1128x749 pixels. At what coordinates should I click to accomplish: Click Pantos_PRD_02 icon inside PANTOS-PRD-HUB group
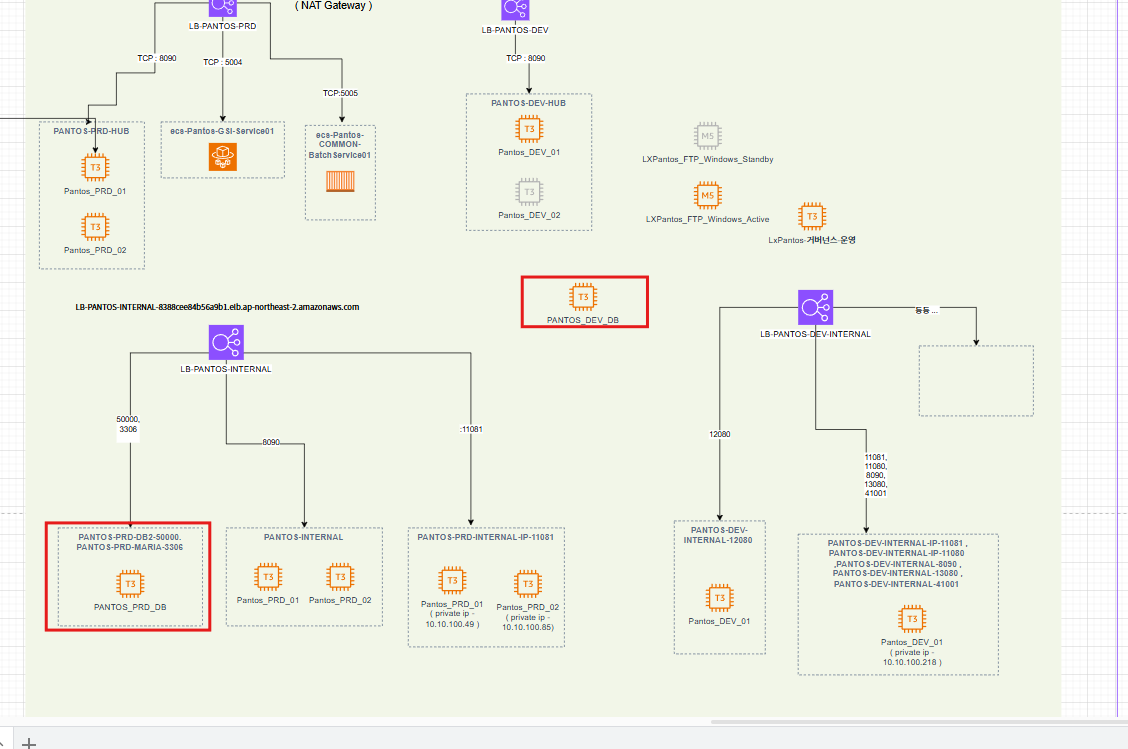coord(95,228)
